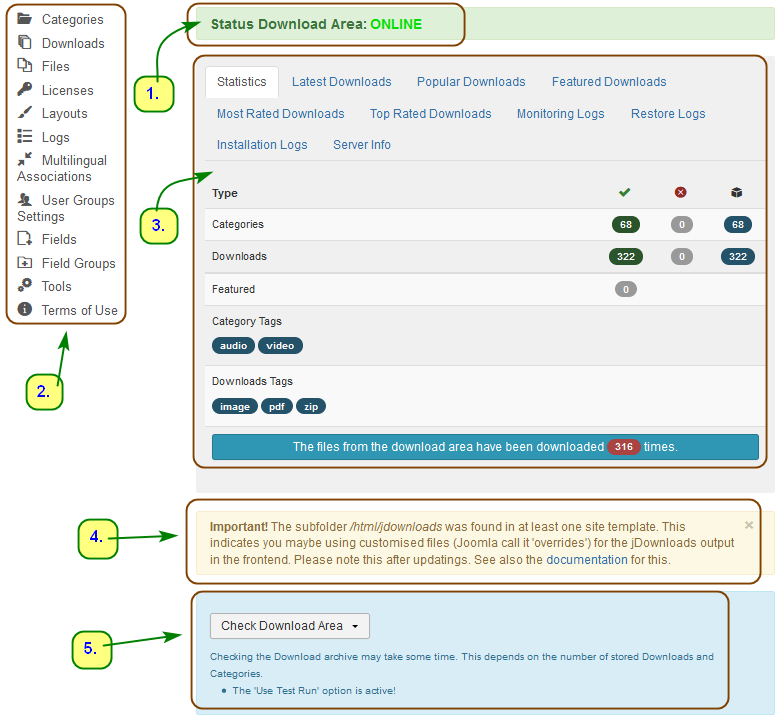Image resolution: width=782 pixels, height=722 pixels.
Task: Click green 322 published downloads badge
Action: 626,256
